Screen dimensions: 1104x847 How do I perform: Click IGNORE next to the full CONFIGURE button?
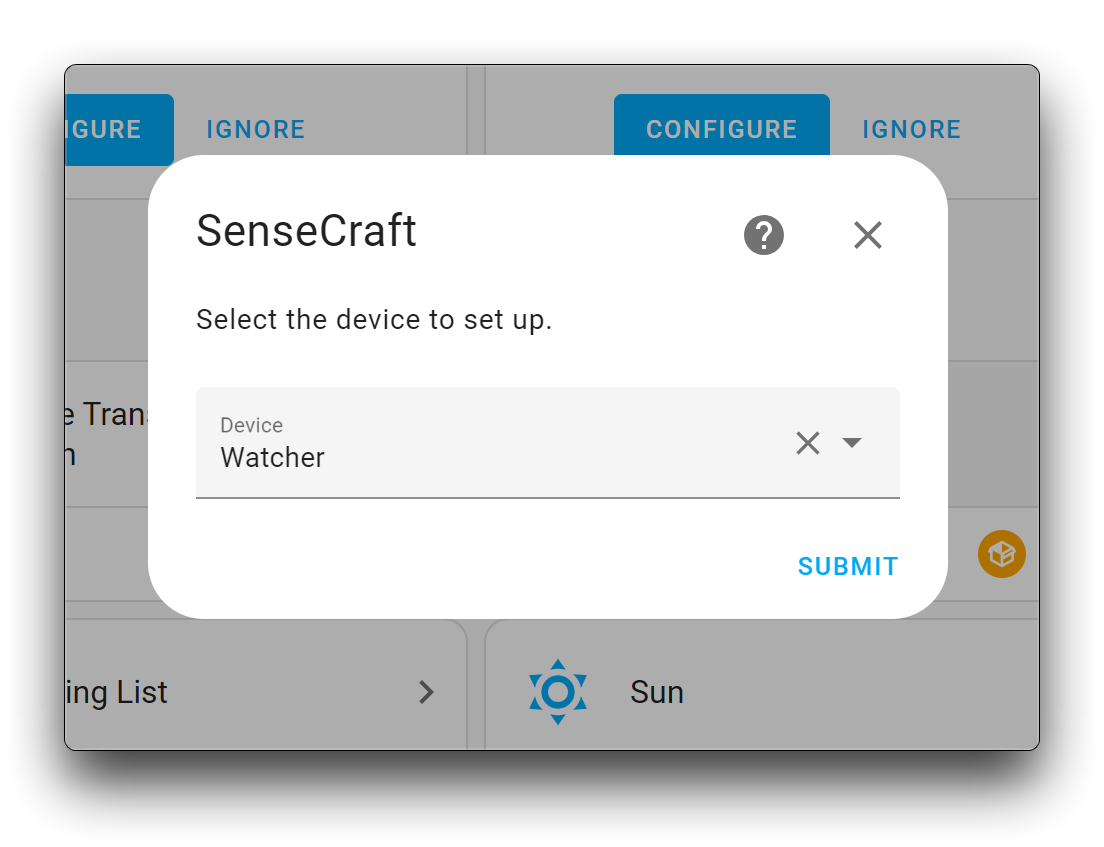pyautogui.click(x=911, y=130)
